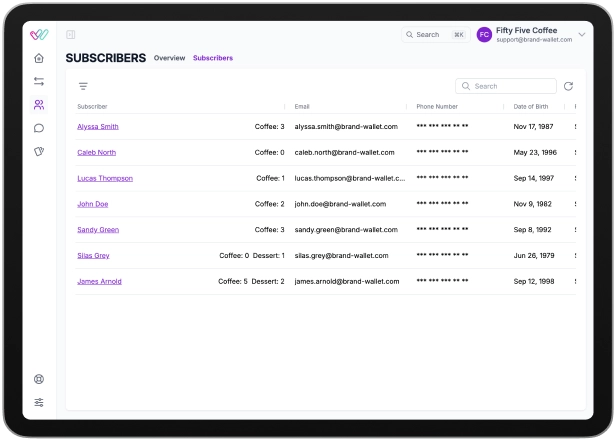Open Alyssa Smith's subscriber profile
Screen dimensions: 616x441
[98, 127]
